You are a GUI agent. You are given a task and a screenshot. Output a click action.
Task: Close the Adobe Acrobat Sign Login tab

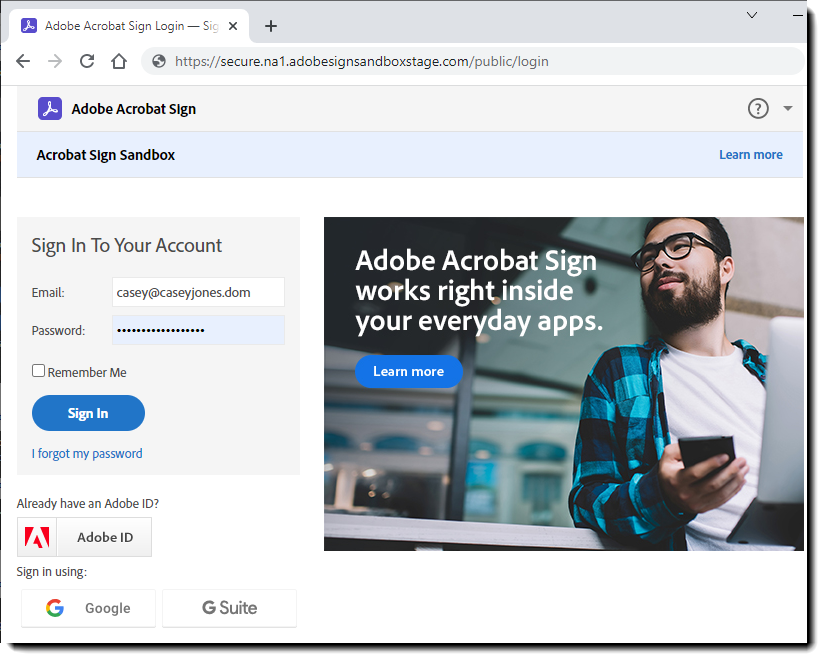click(236, 26)
